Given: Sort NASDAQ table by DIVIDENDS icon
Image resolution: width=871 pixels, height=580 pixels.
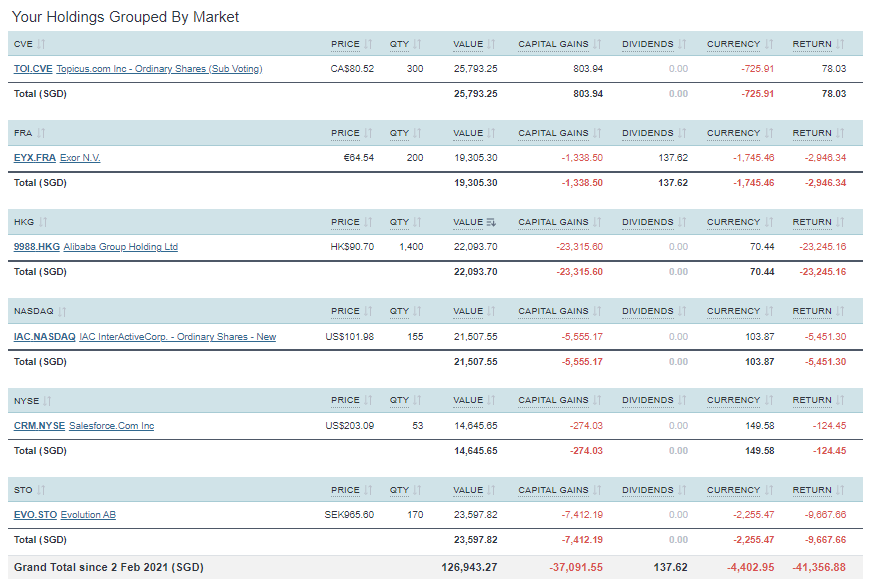Looking at the screenshot, I should coord(682,311).
